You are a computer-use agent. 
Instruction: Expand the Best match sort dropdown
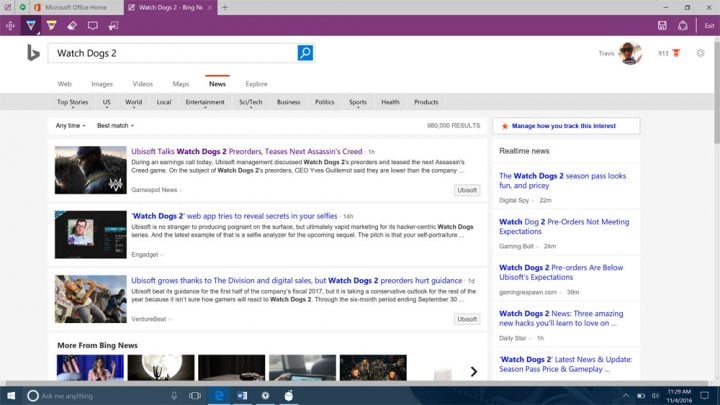pos(115,125)
